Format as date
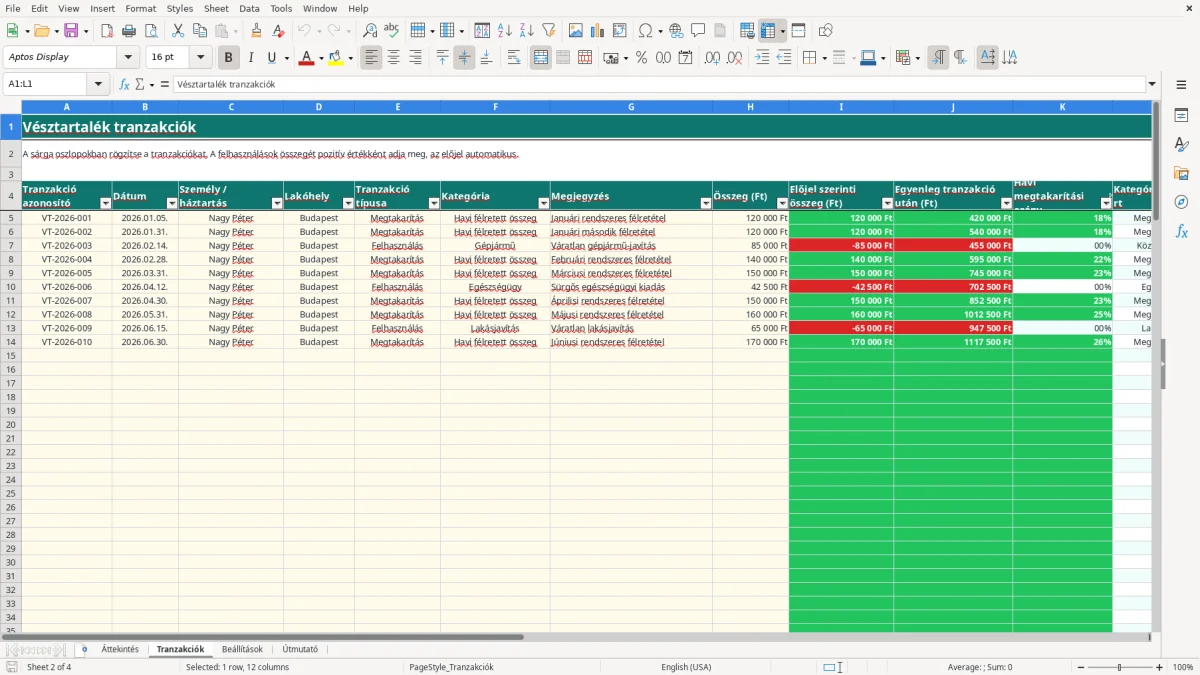The image size is (1200, 675). (x=685, y=58)
